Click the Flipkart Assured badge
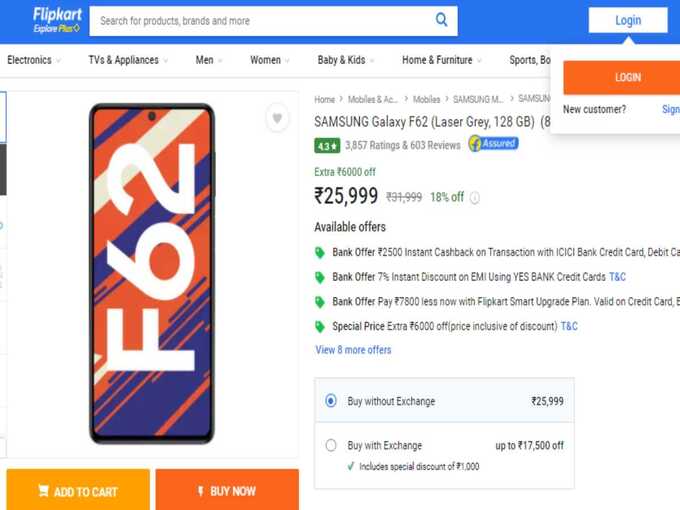The height and width of the screenshot is (510, 680). point(494,144)
